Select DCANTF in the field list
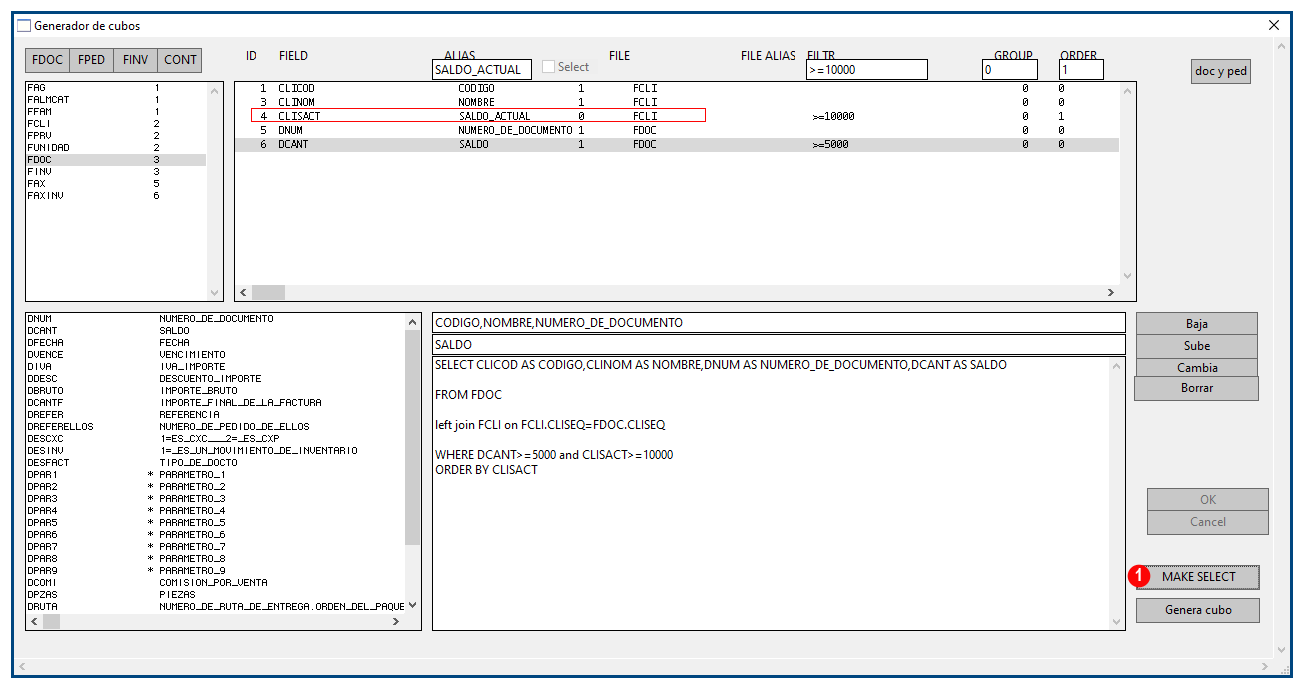 [215, 402]
